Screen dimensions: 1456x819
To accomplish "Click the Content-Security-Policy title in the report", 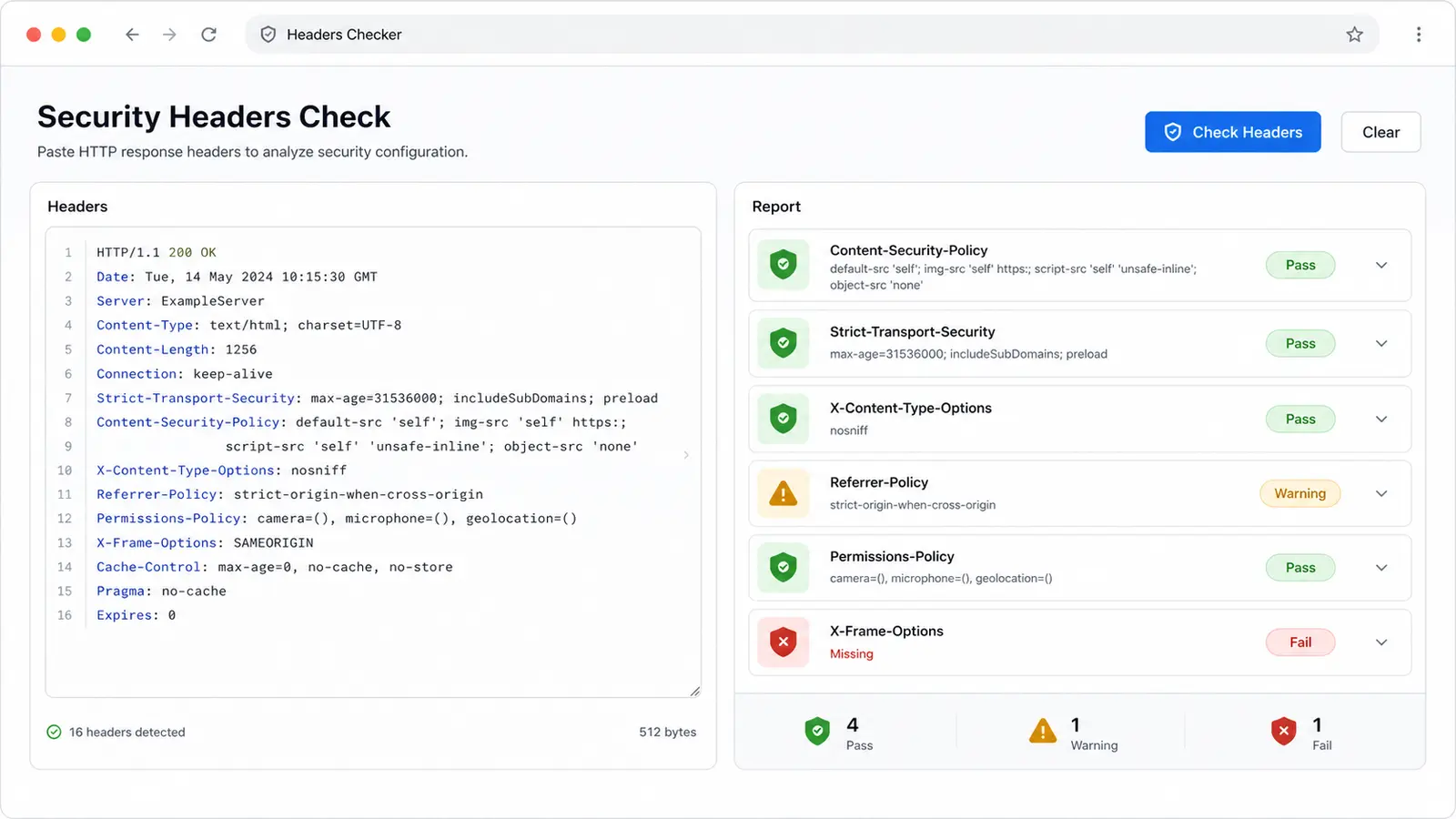I will click(908, 250).
